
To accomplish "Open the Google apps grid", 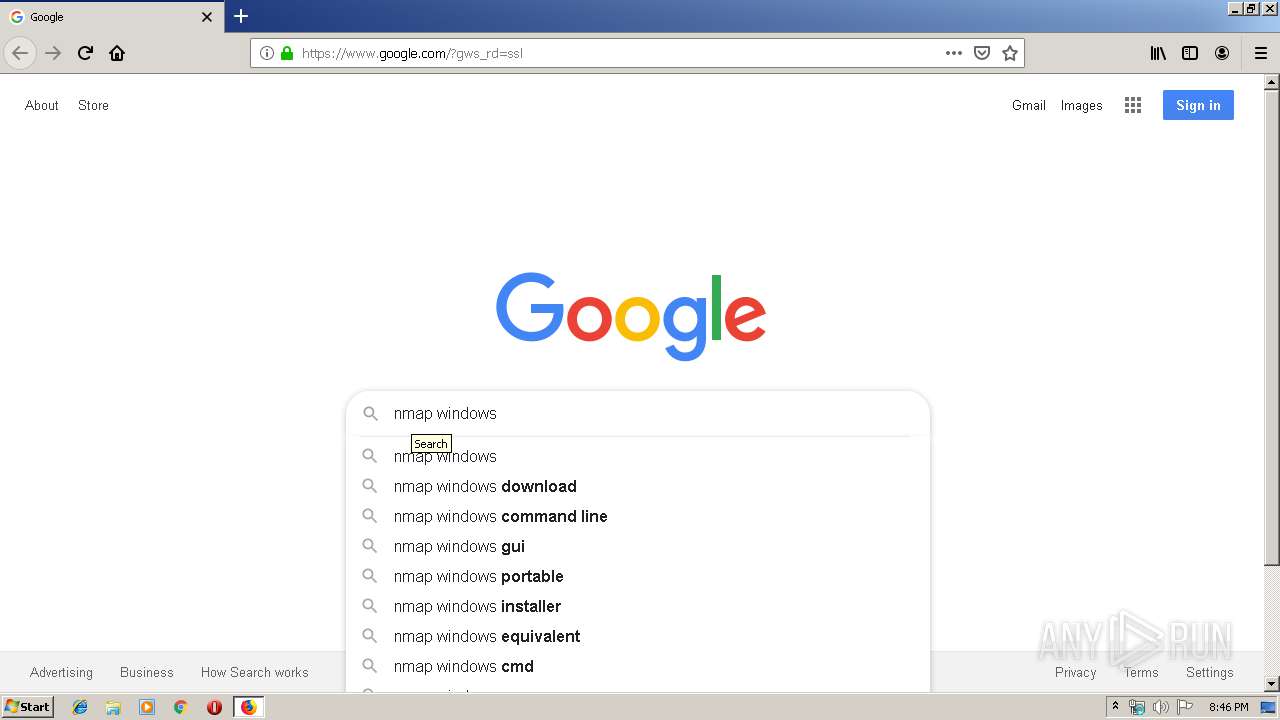I will [1133, 105].
